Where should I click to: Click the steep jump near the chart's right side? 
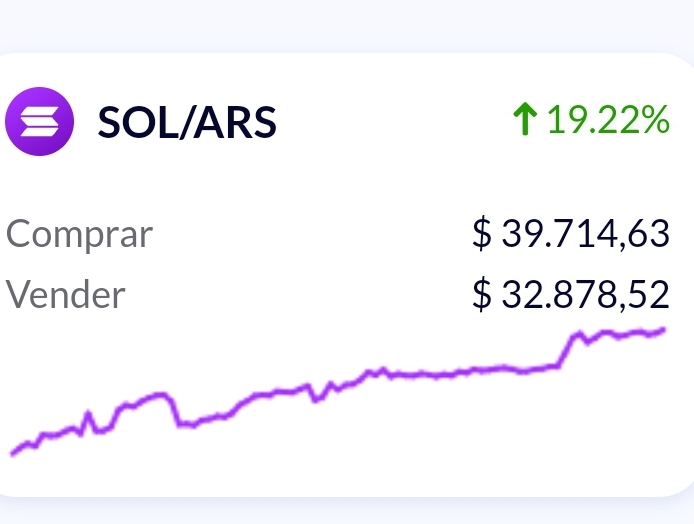coord(566,351)
